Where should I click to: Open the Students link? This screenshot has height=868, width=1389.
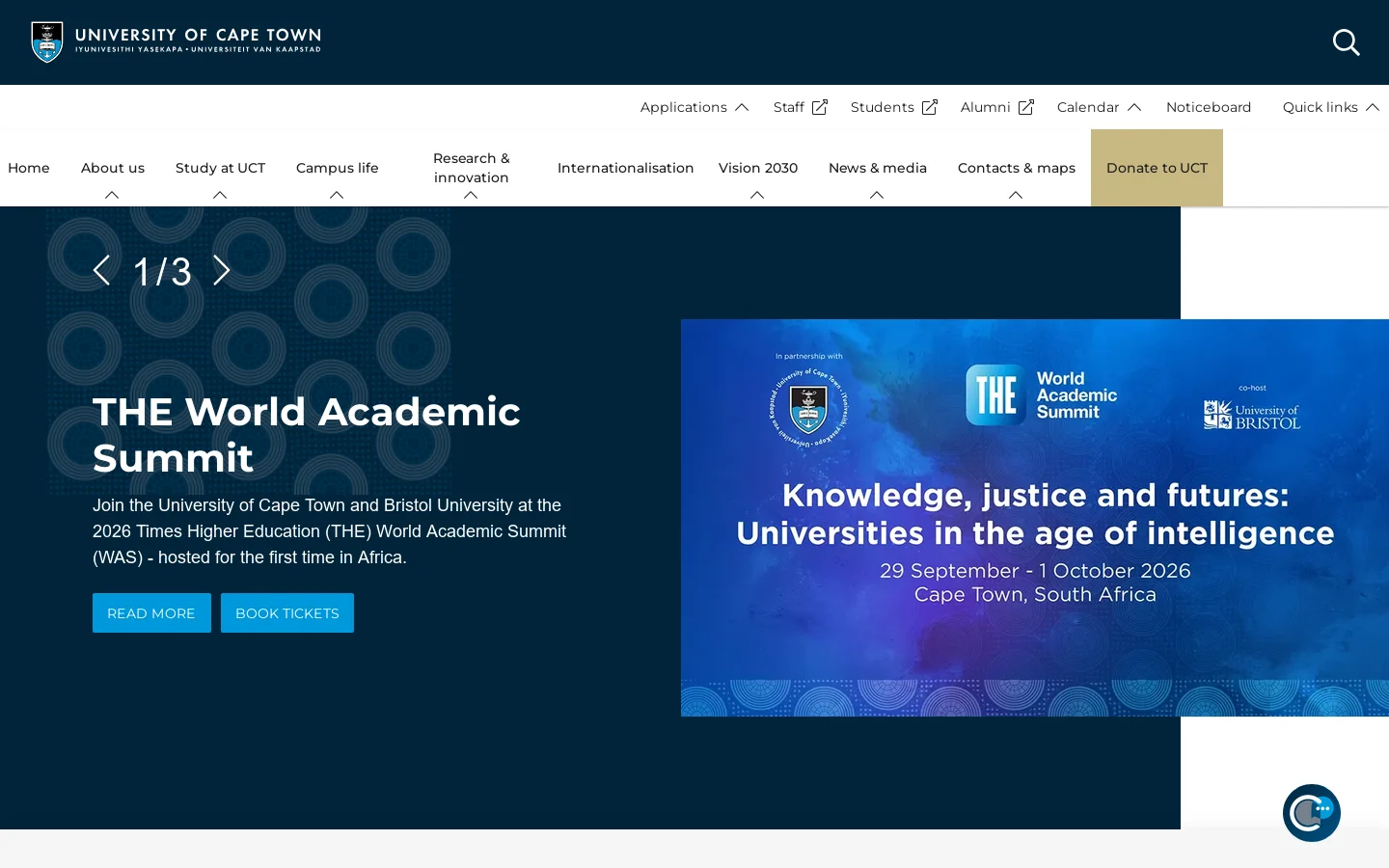[x=883, y=107]
